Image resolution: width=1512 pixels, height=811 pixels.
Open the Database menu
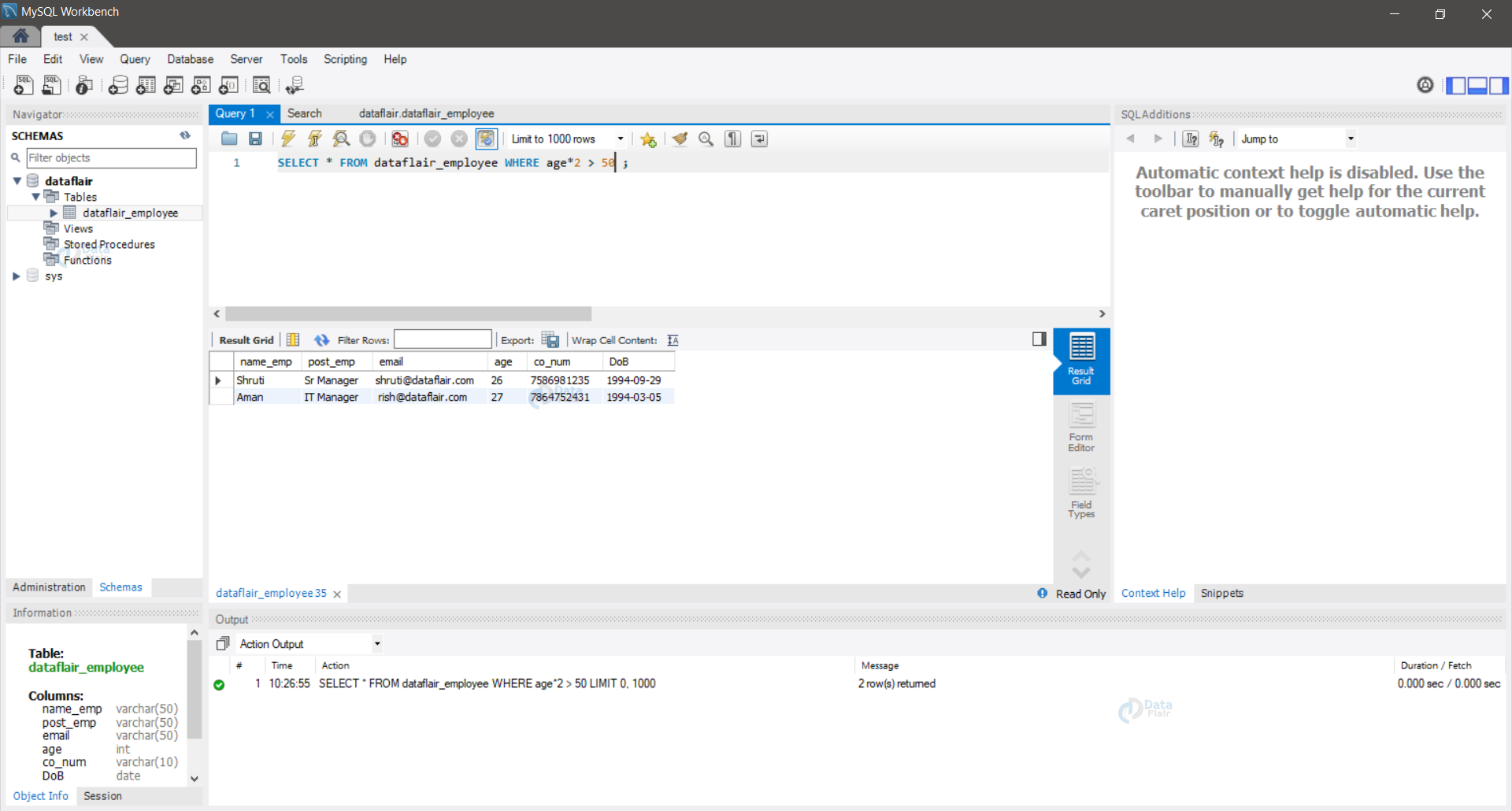190,59
